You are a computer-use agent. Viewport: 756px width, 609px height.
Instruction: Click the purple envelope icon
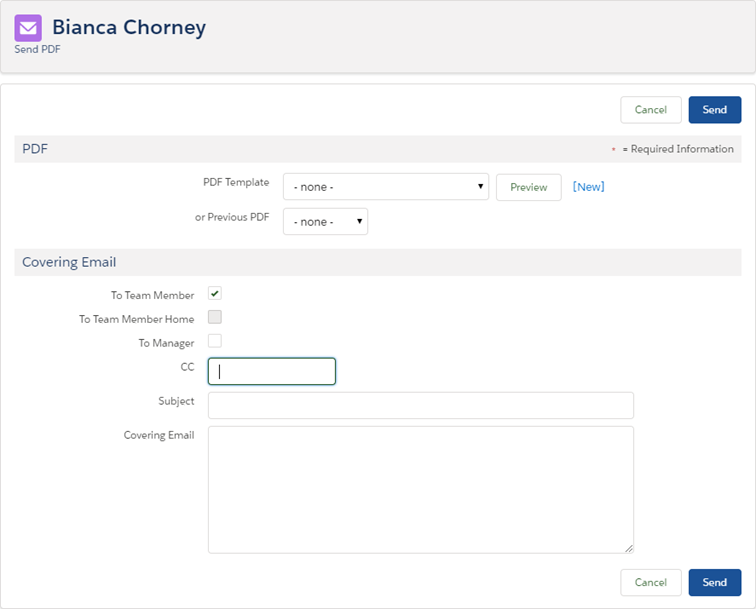coord(28,27)
